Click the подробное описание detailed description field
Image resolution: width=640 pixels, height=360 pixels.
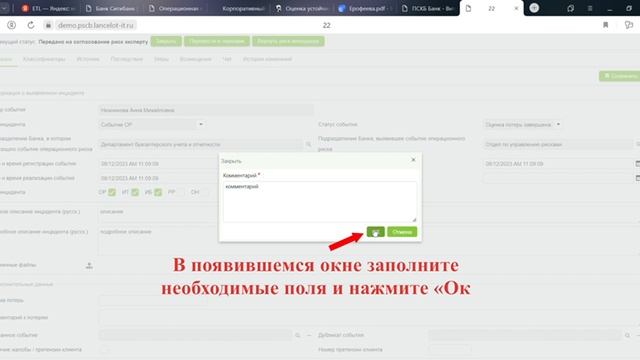click(x=159, y=241)
